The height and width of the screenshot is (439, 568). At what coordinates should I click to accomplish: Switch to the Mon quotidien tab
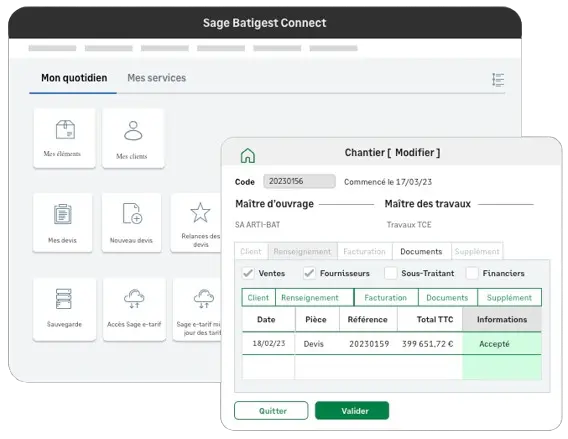(x=74, y=78)
